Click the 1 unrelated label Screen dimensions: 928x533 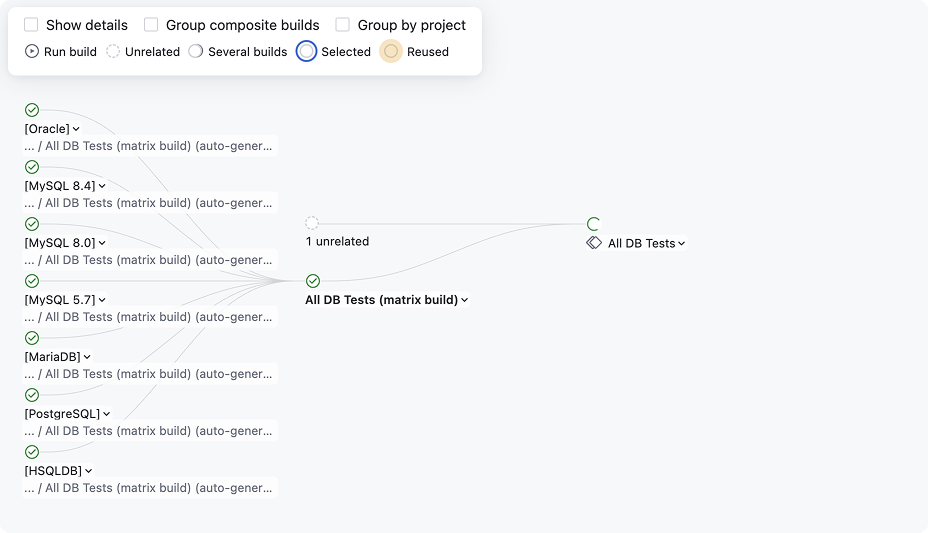(x=337, y=241)
